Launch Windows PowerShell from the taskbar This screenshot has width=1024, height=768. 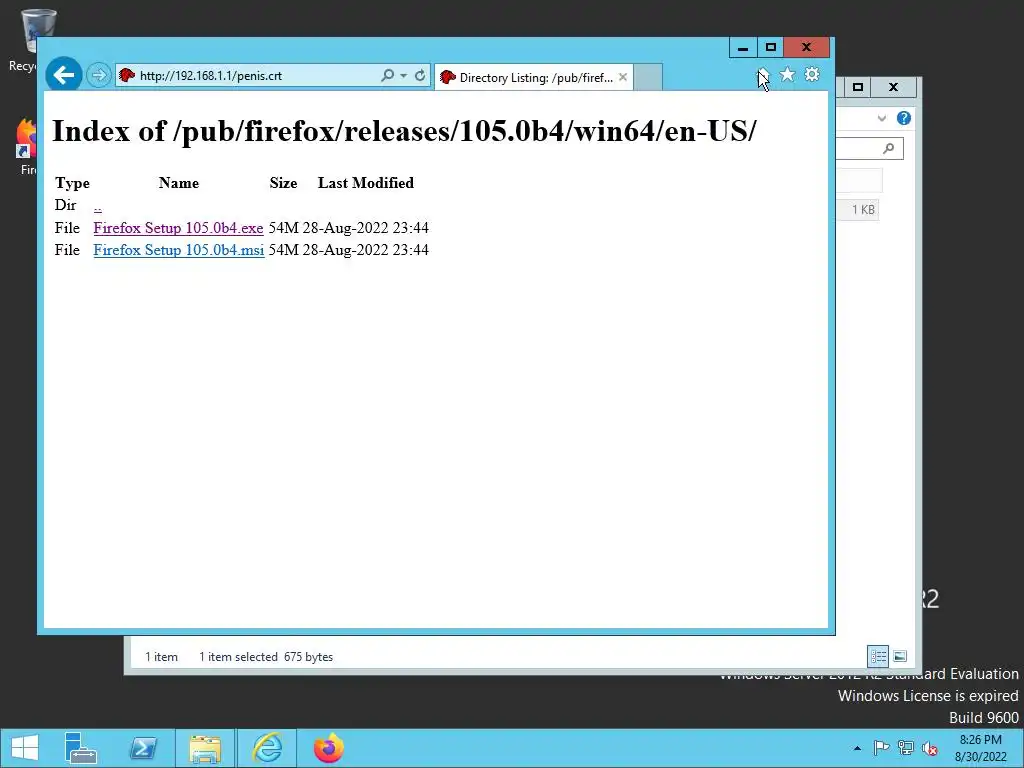[x=143, y=748]
